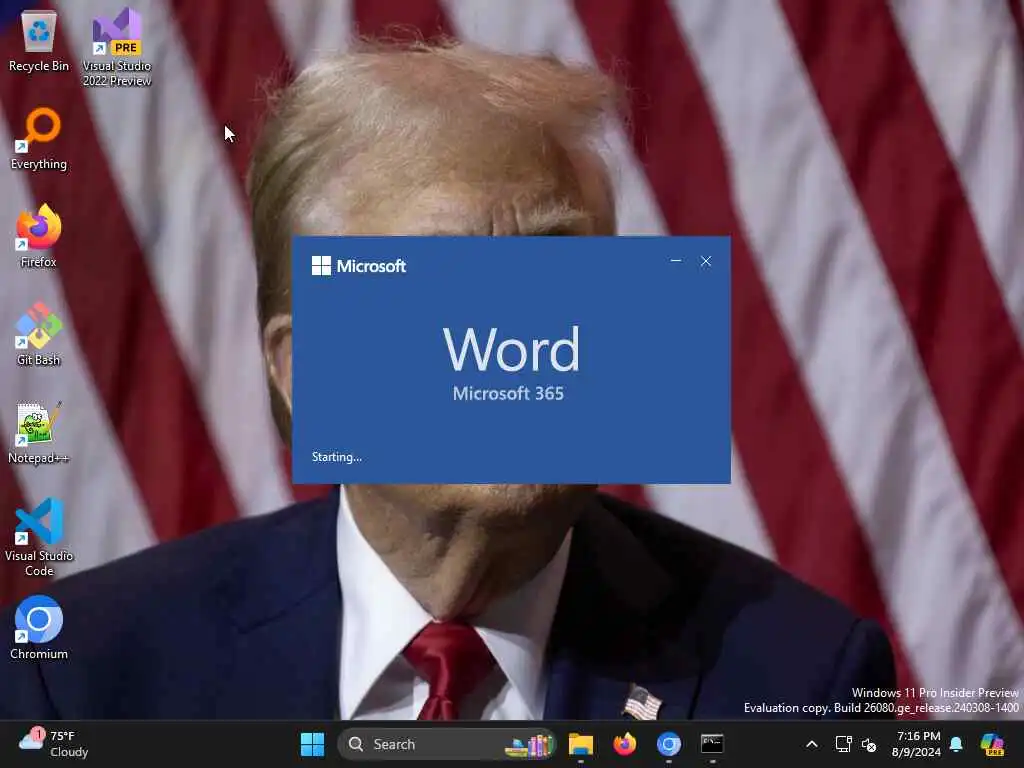Open the Windows Start menu
The image size is (1024, 768).
click(312, 744)
